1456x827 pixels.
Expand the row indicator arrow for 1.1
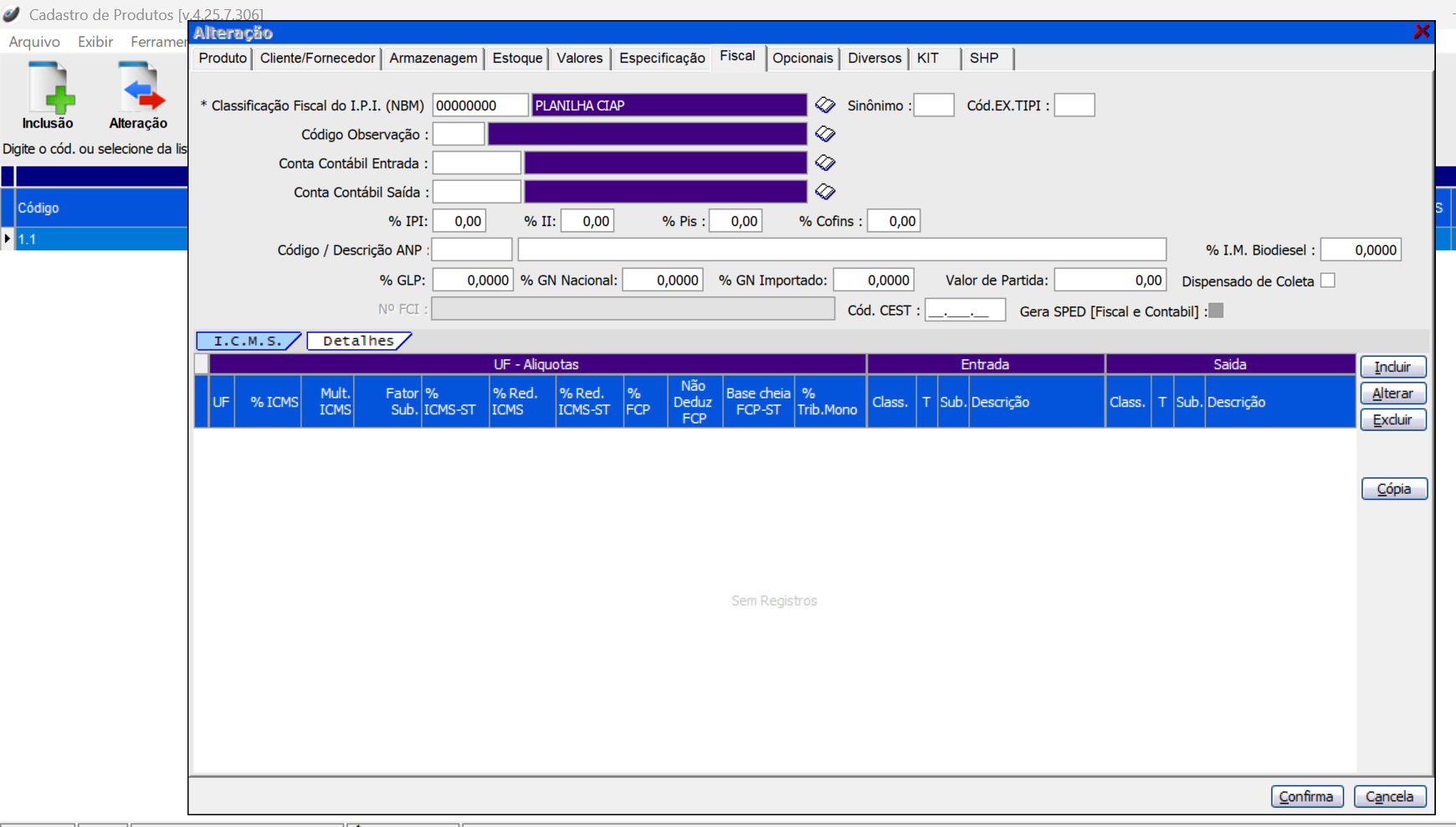pos(8,239)
